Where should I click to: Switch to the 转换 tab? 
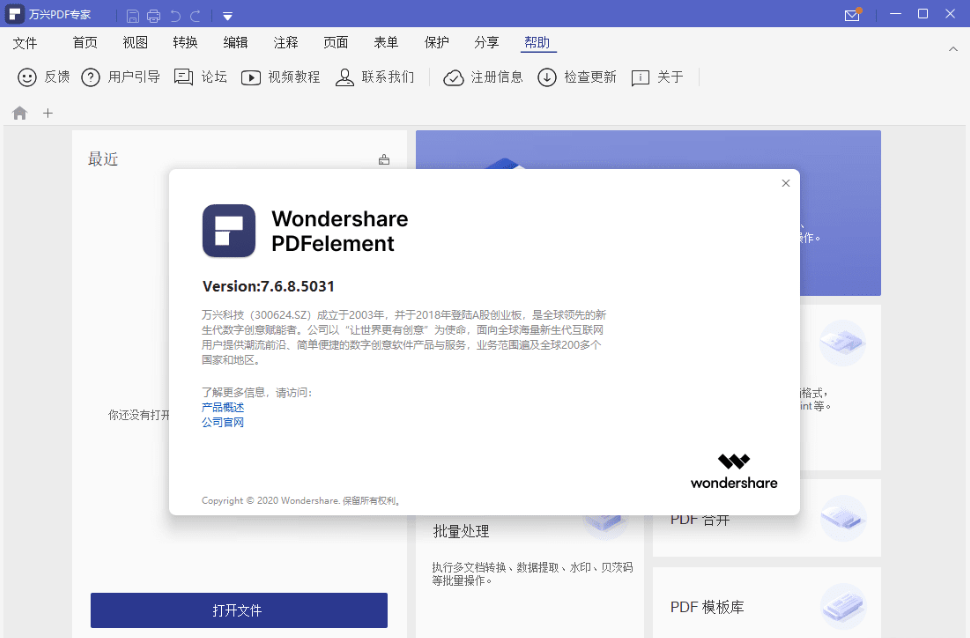coord(185,42)
